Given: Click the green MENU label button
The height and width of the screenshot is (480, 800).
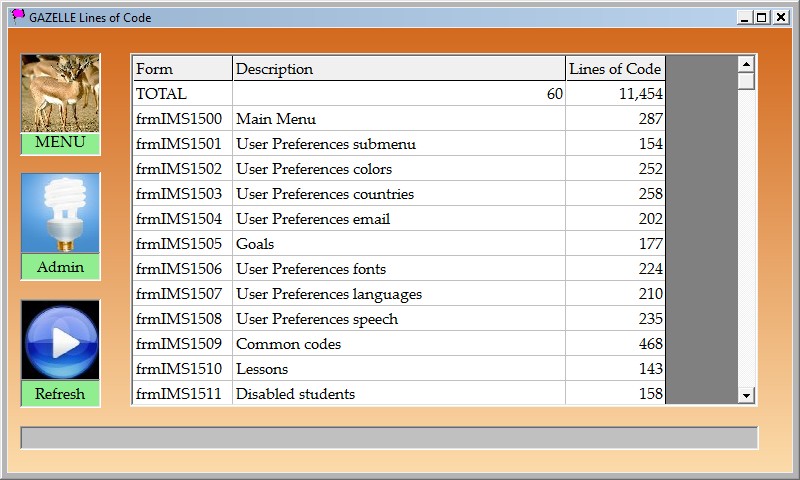Looking at the screenshot, I should [x=60, y=143].
